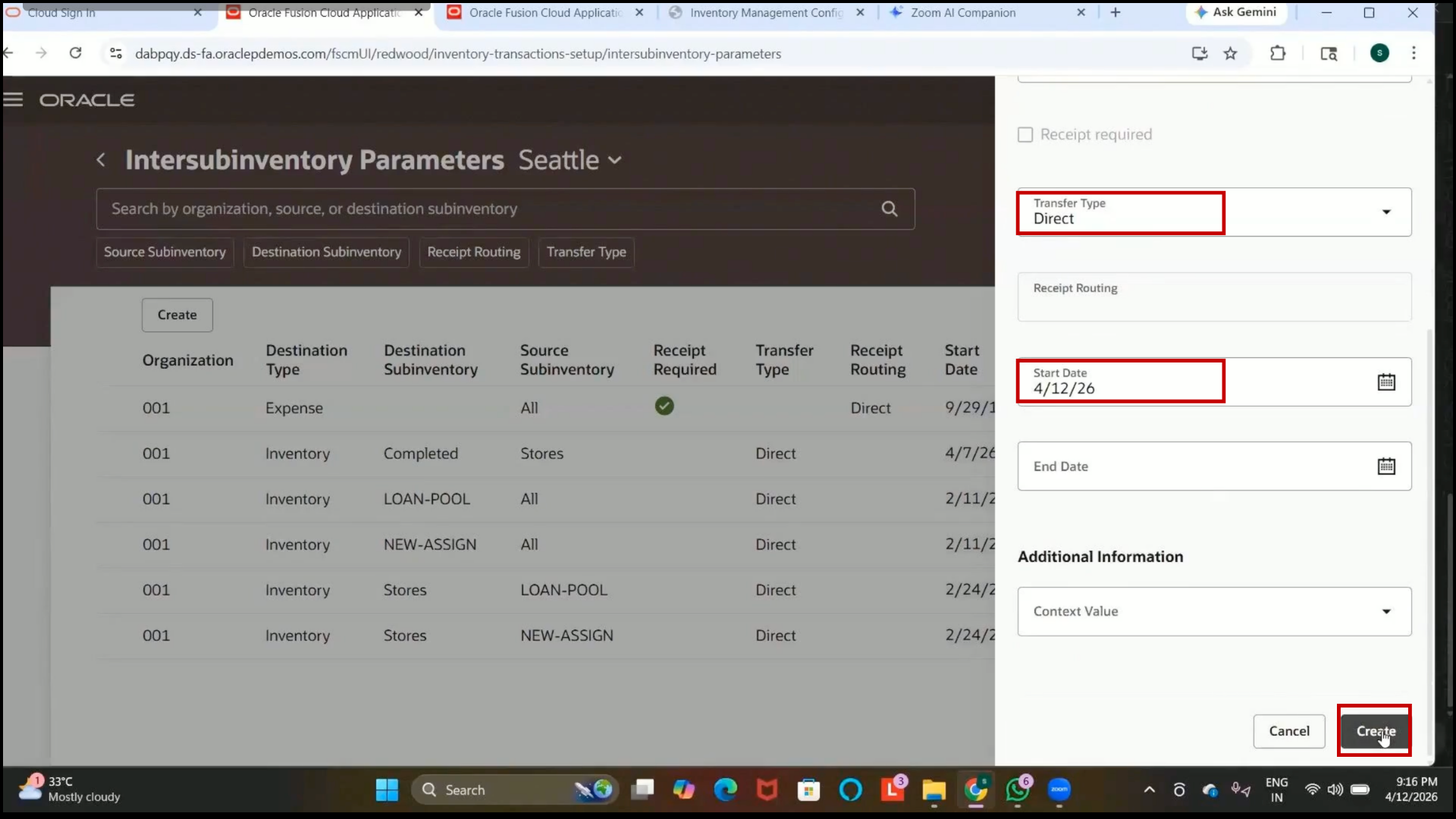
Task: Switch to the Cloud Sign In tab
Action: click(x=61, y=12)
